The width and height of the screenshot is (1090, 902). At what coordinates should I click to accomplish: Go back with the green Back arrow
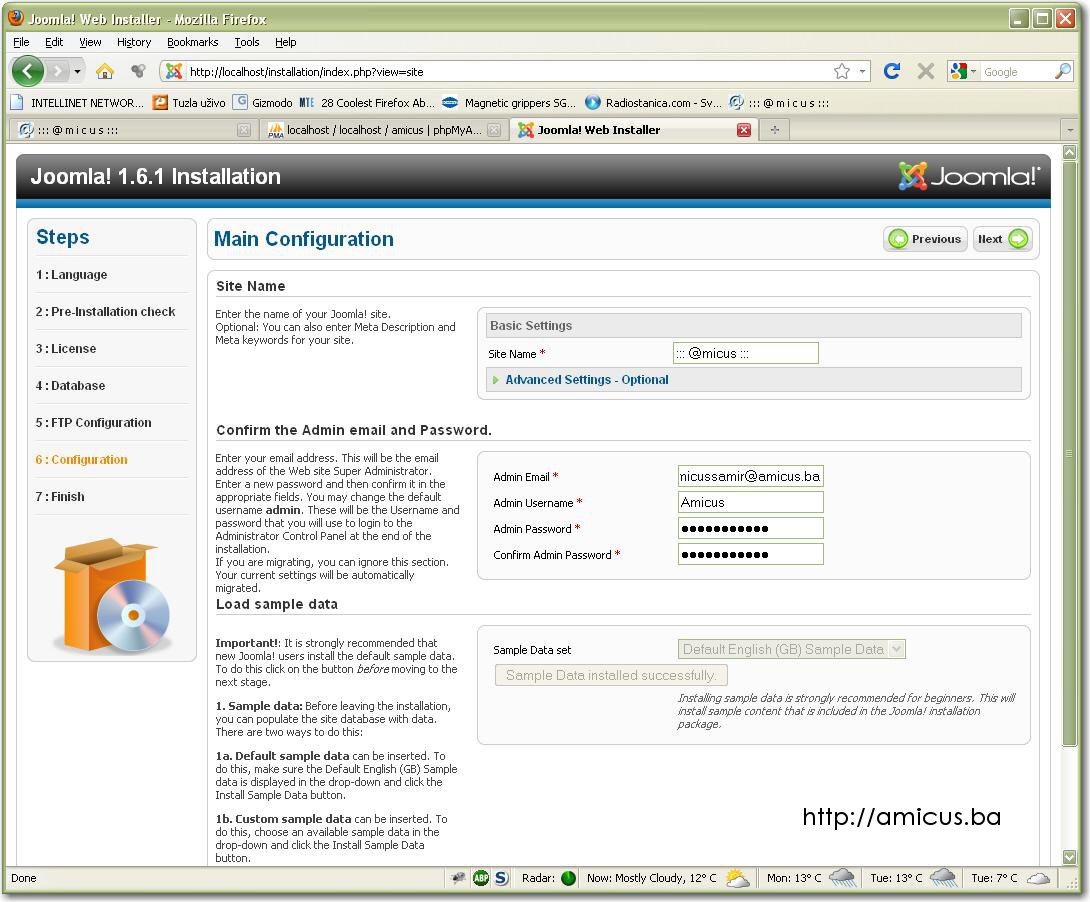(27, 71)
